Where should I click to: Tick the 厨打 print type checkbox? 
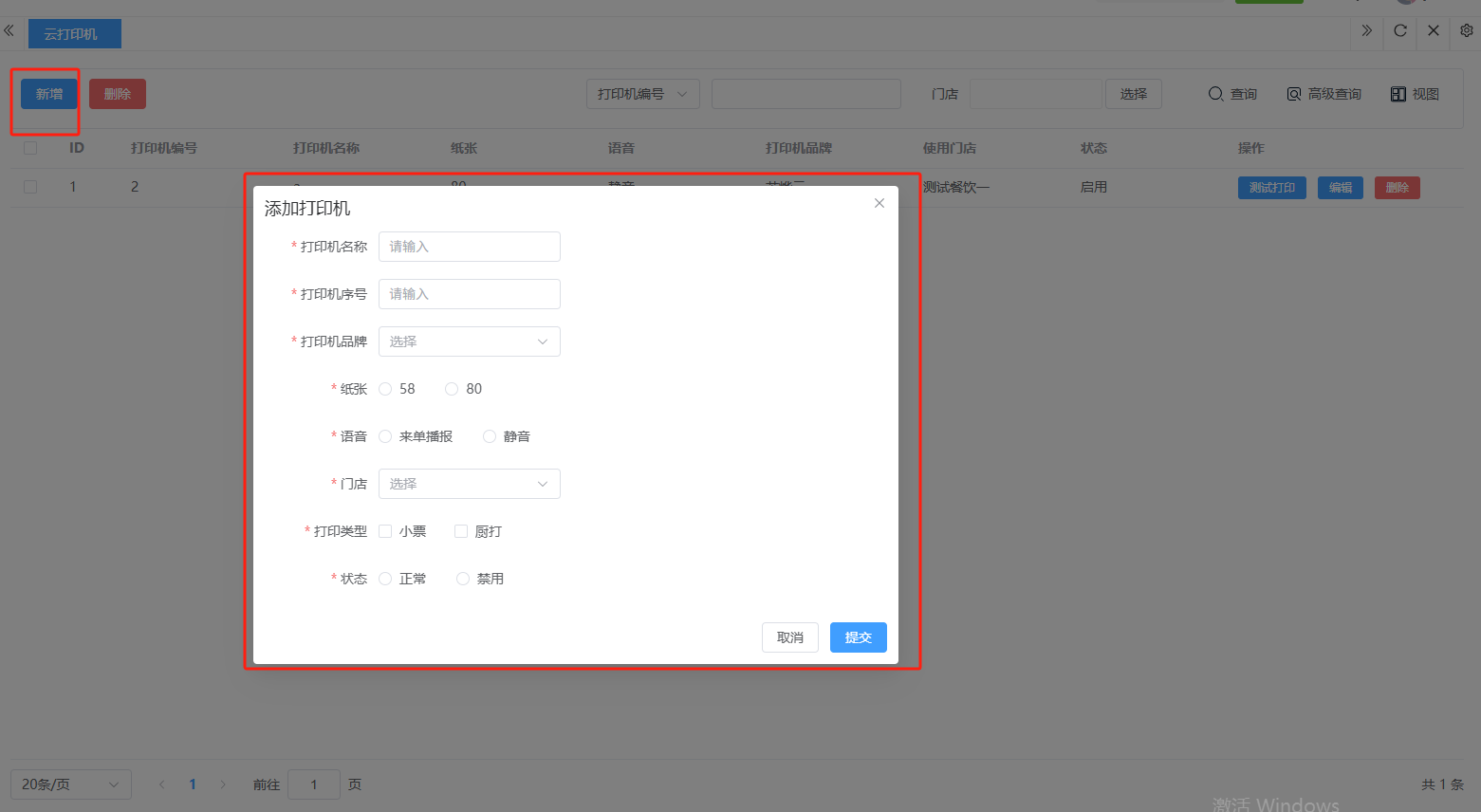461,531
